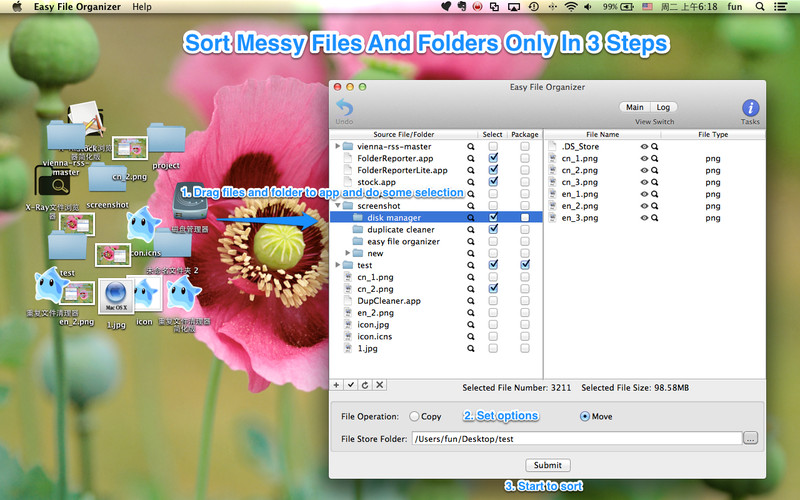Open the Tasks info icon
The height and width of the screenshot is (500, 800).
tap(750, 108)
